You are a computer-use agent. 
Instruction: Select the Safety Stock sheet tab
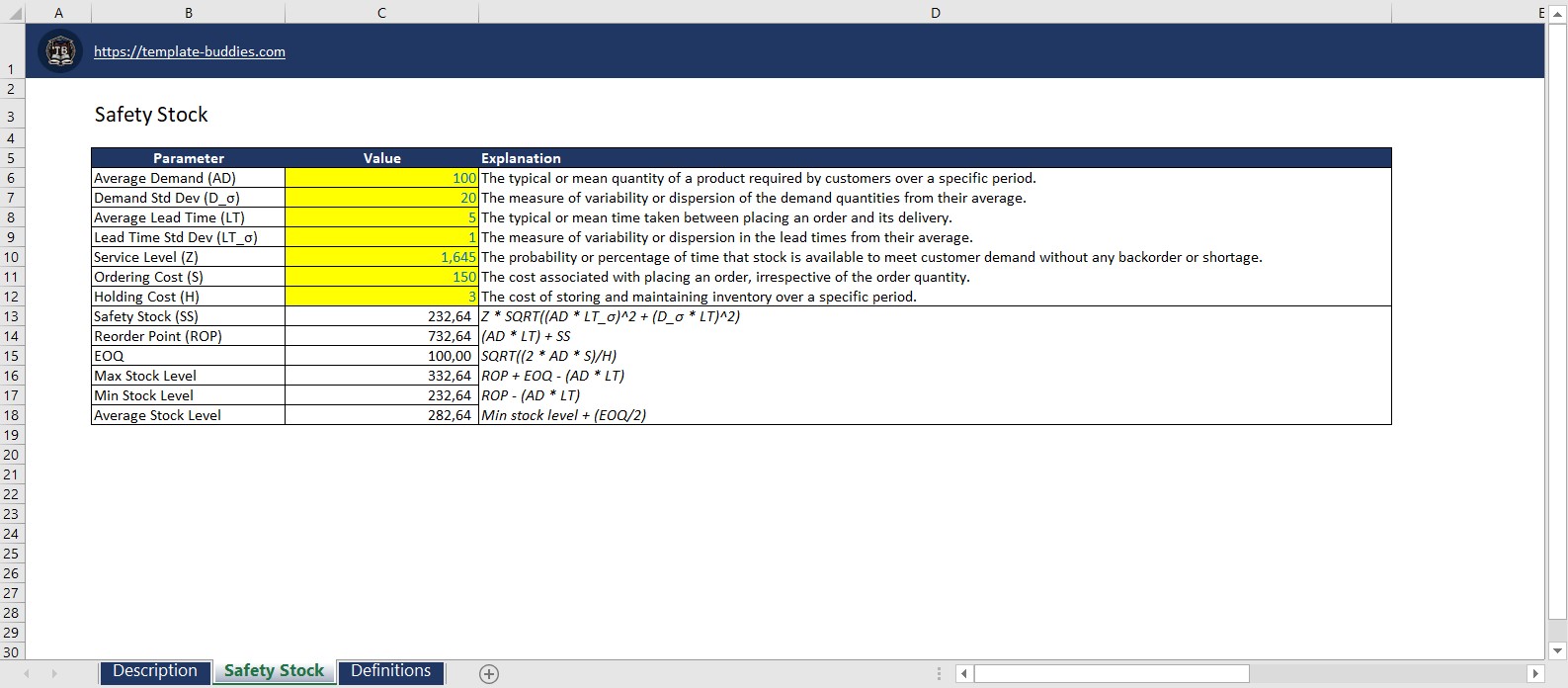[274, 671]
